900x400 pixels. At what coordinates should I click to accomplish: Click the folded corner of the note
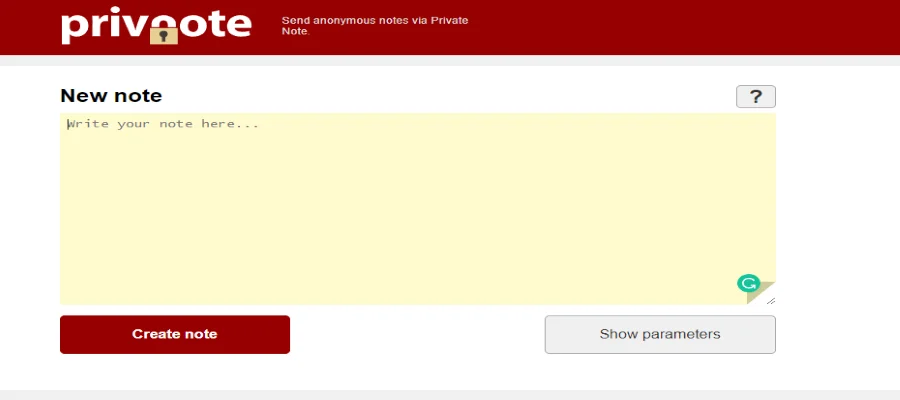762,293
